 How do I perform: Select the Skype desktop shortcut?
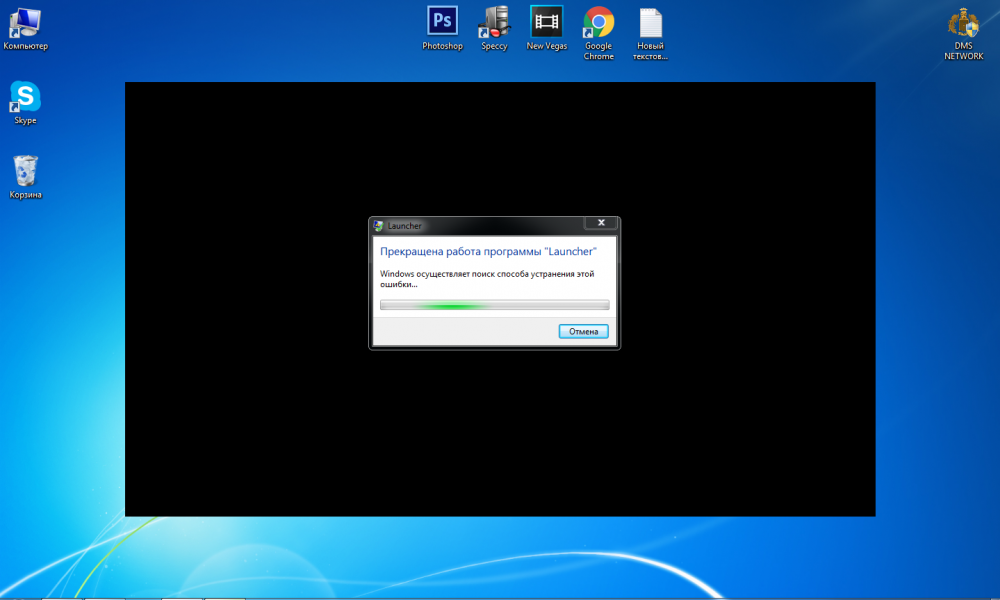25,97
